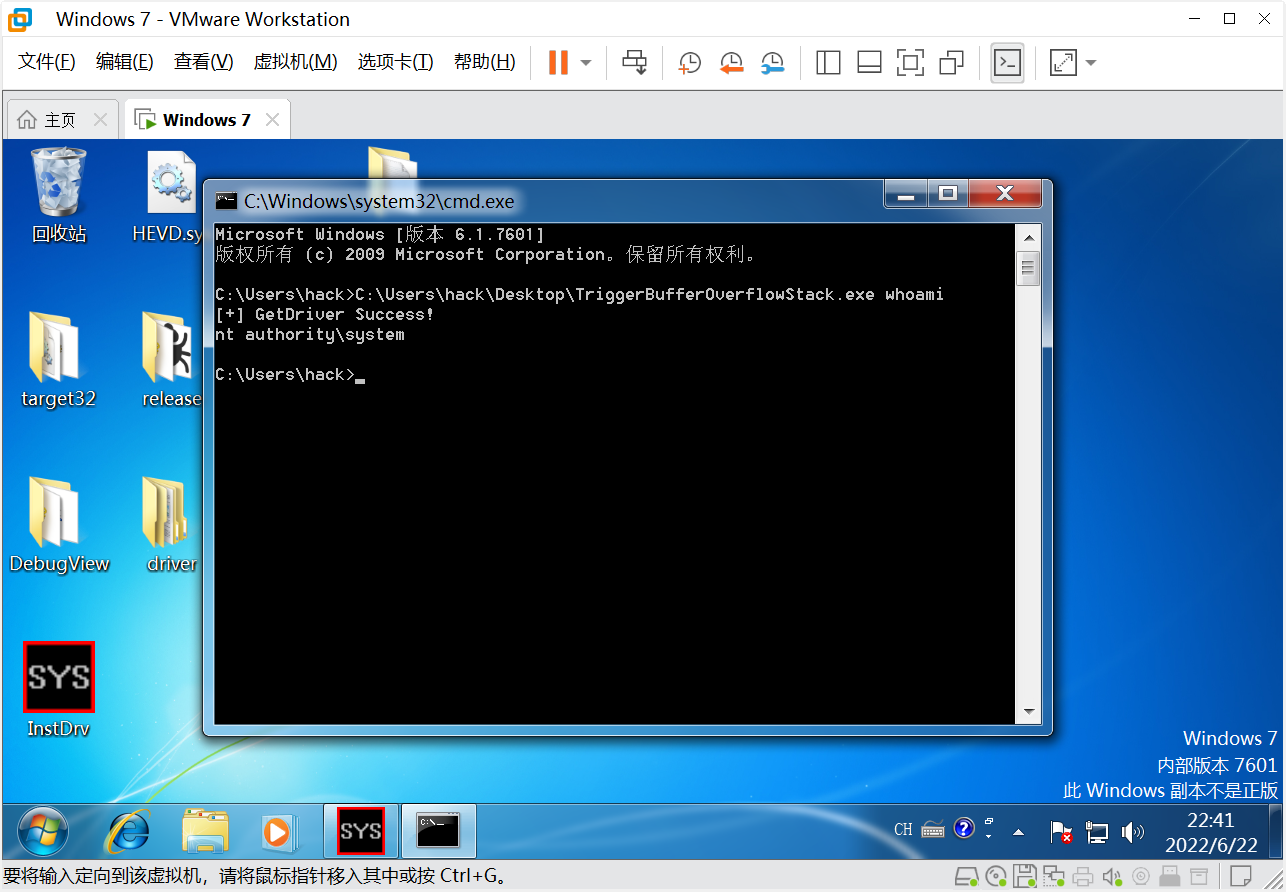Open the 编辑(E) menu
The width and height of the screenshot is (1286, 892).
pos(124,62)
